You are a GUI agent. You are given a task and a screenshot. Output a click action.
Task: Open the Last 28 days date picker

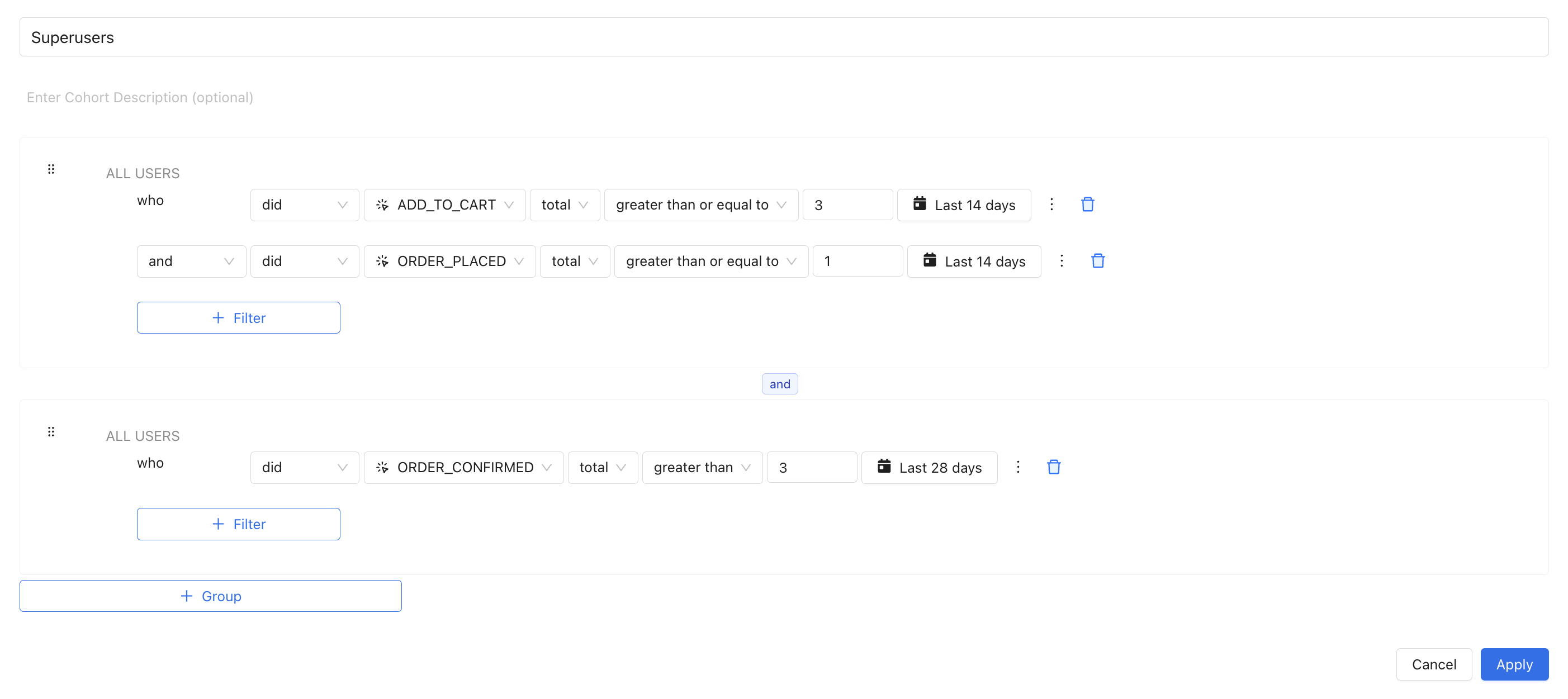929,467
